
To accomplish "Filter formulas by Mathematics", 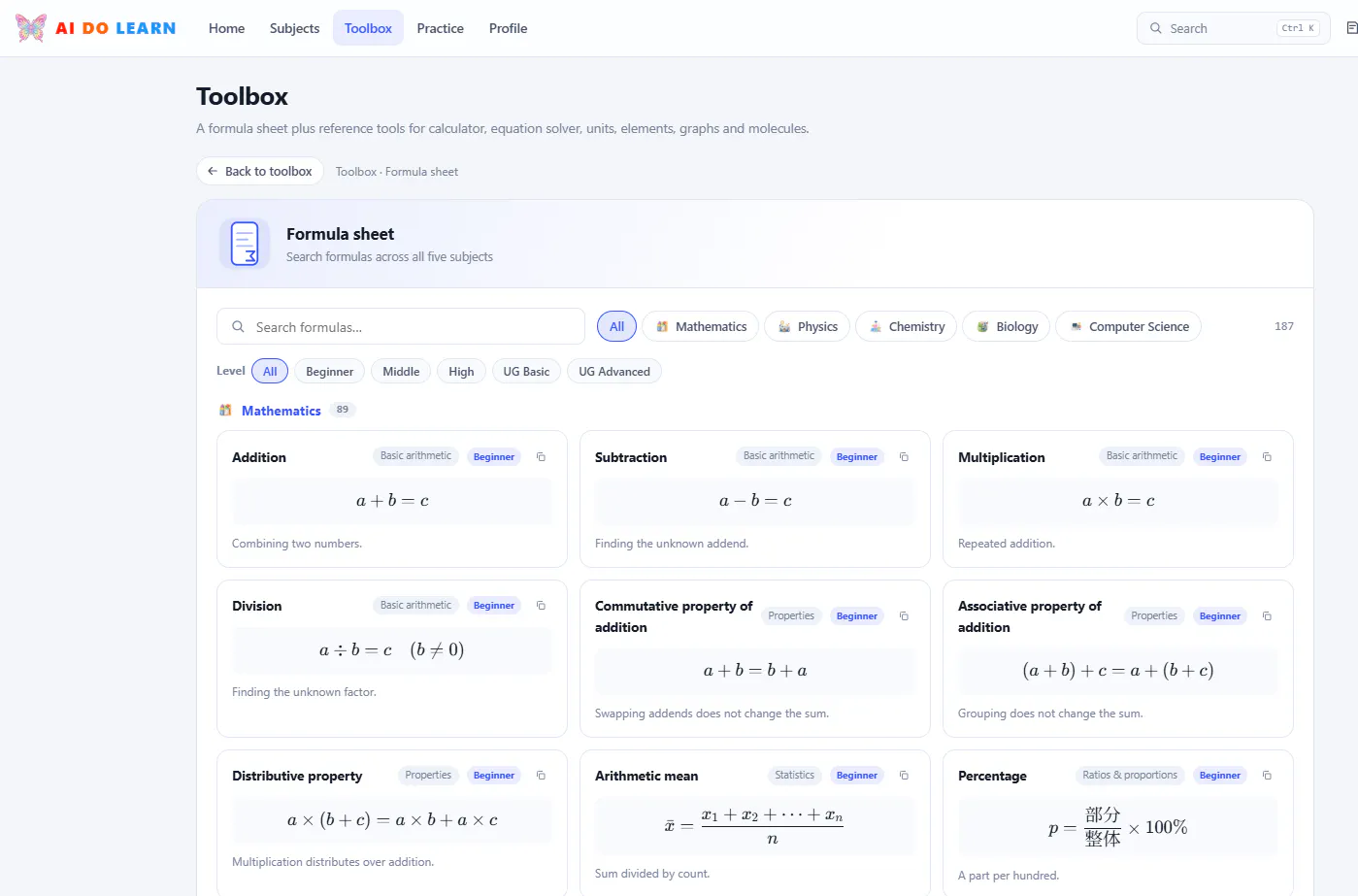I will click(x=701, y=326).
